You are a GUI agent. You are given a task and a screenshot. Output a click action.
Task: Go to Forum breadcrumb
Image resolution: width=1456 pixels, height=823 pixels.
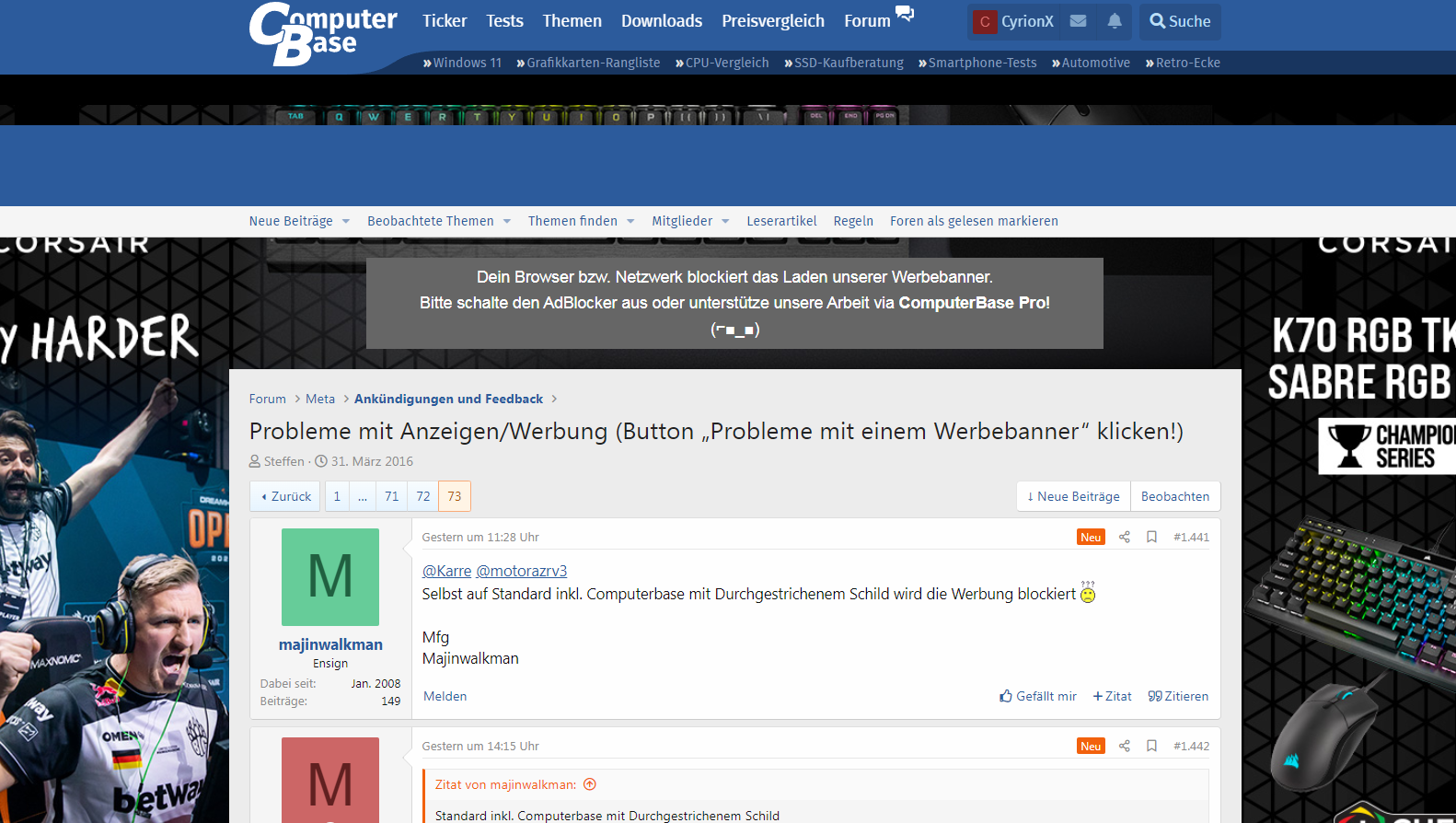tap(268, 399)
